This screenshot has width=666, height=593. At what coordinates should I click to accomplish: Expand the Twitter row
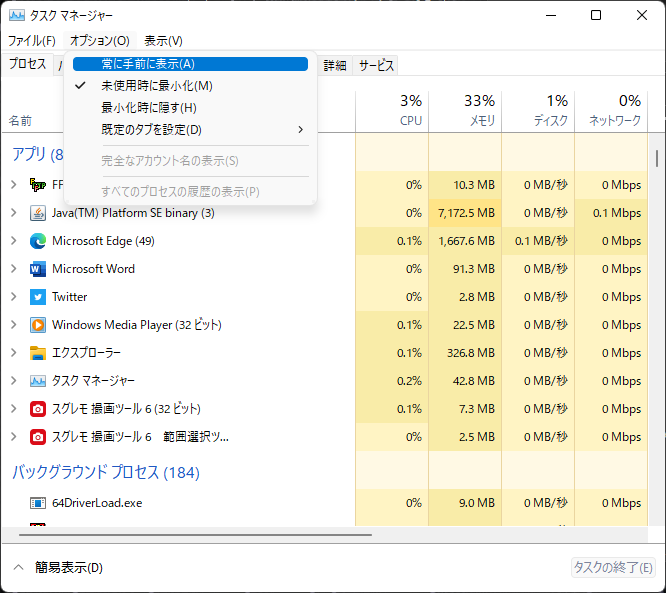(x=14, y=297)
